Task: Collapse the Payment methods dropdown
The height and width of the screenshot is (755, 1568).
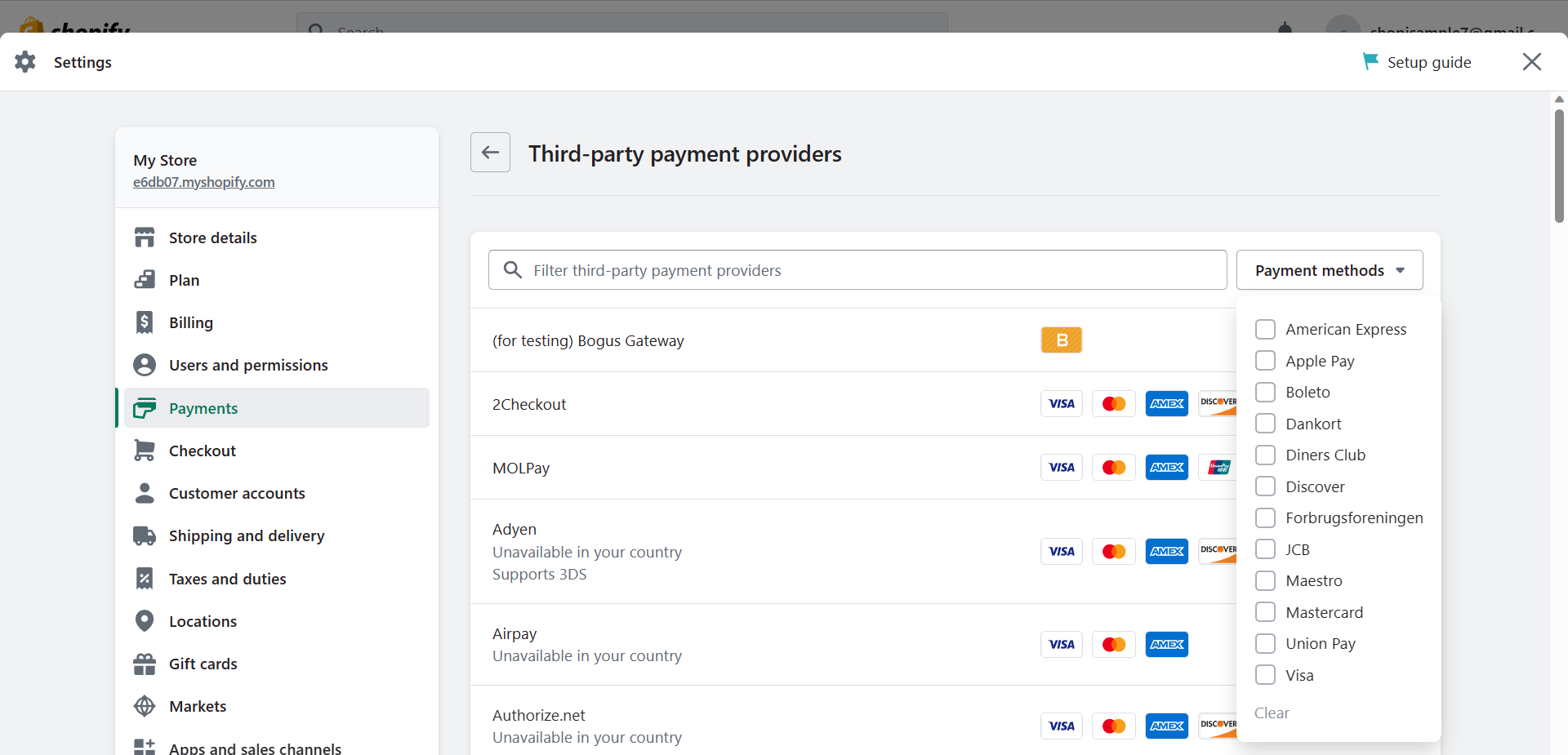Action: (x=1330, y=270)
